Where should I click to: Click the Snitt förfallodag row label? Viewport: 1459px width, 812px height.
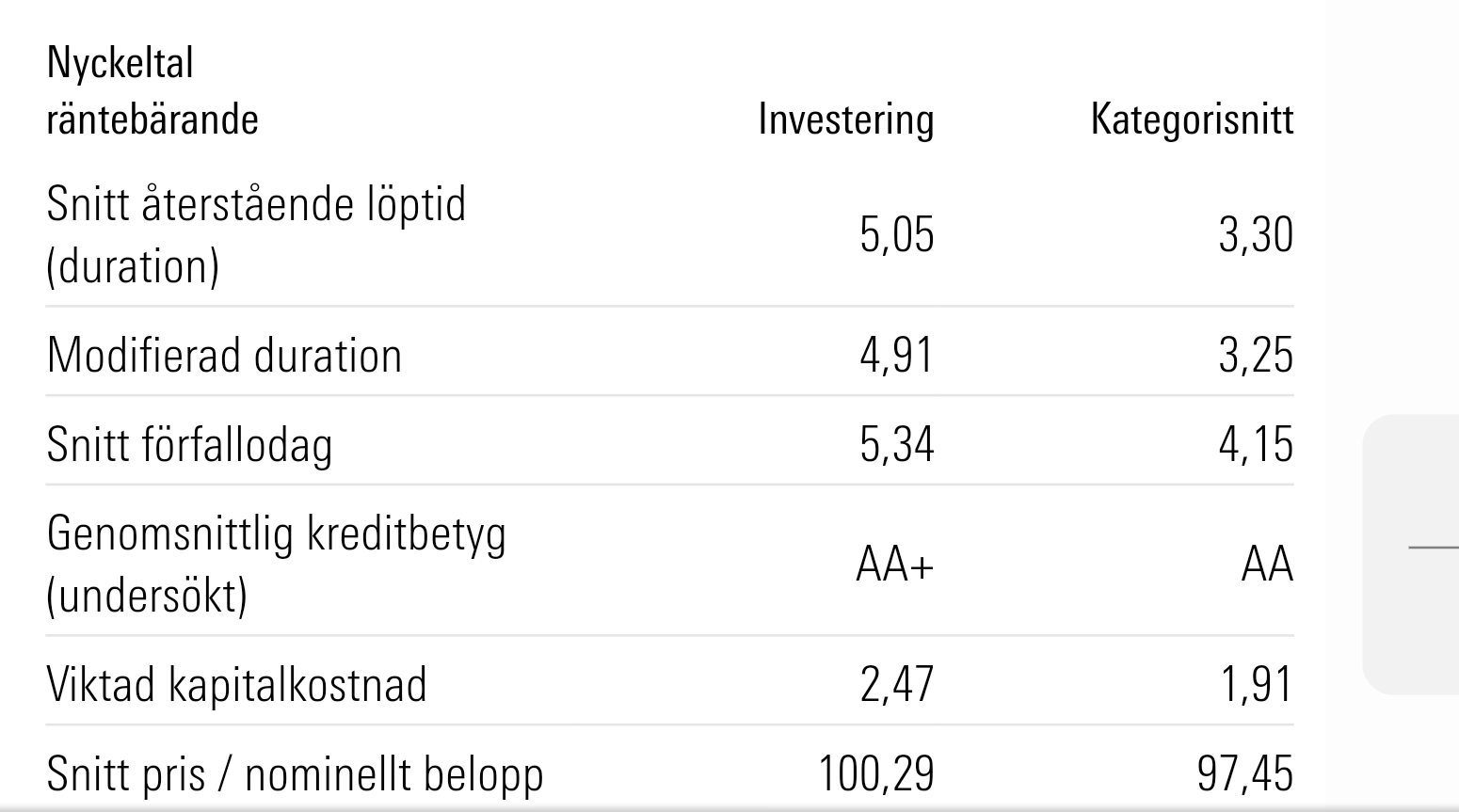pyautogui.click(x=189, y=445)
